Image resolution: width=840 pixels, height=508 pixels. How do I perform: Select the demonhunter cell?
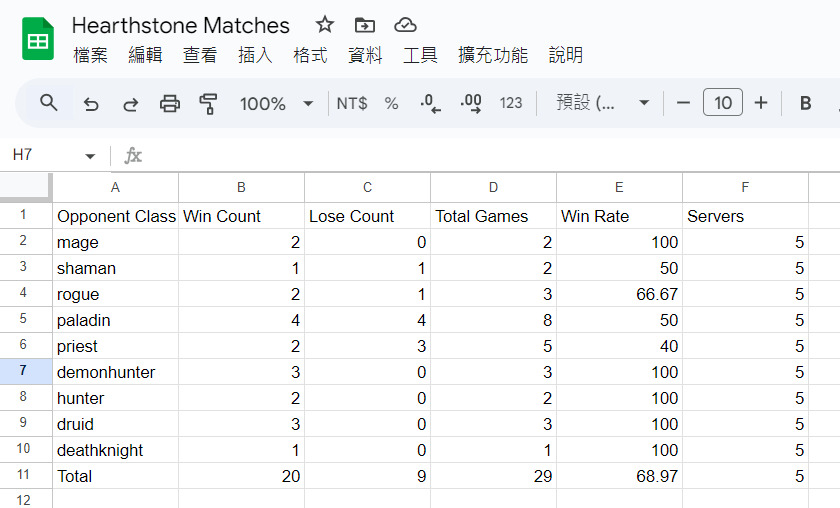[115, 372]
